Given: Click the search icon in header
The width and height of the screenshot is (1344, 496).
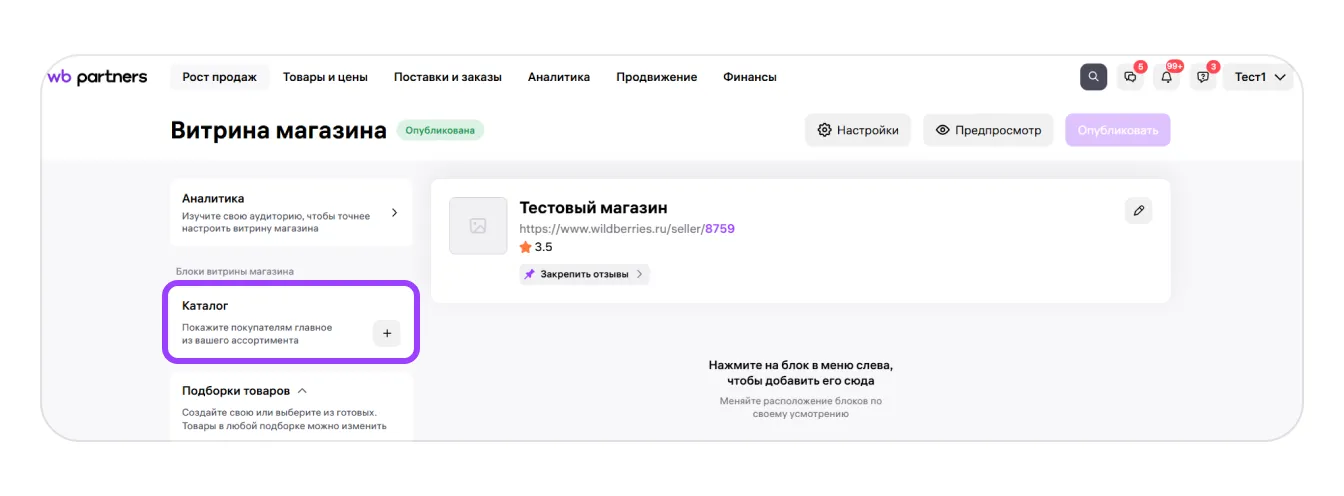Looking at the screenshot, I should click(1093, 77).
